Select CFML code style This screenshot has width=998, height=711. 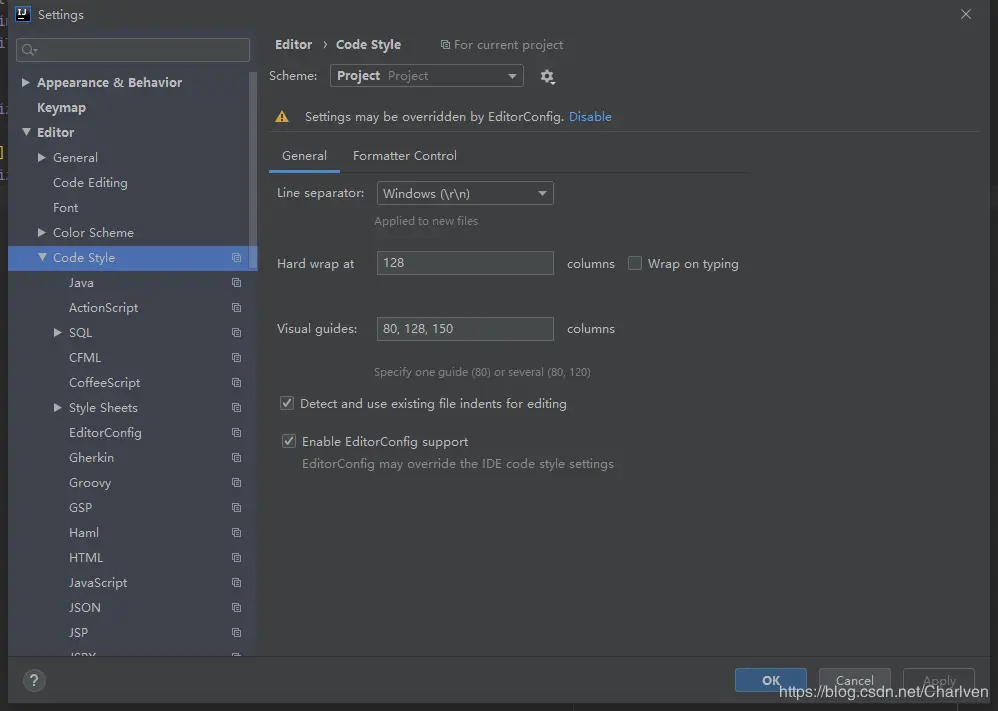pos(85,358)
